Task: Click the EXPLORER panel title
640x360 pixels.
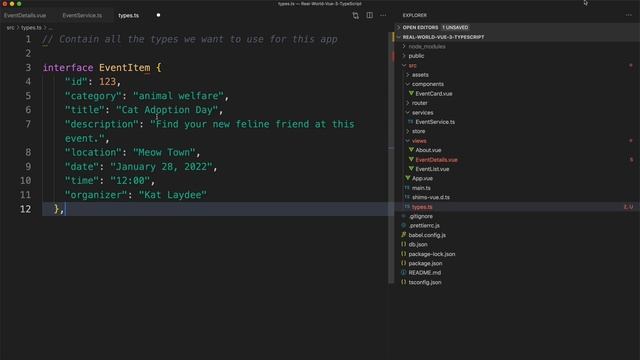Action: [415, 15]
